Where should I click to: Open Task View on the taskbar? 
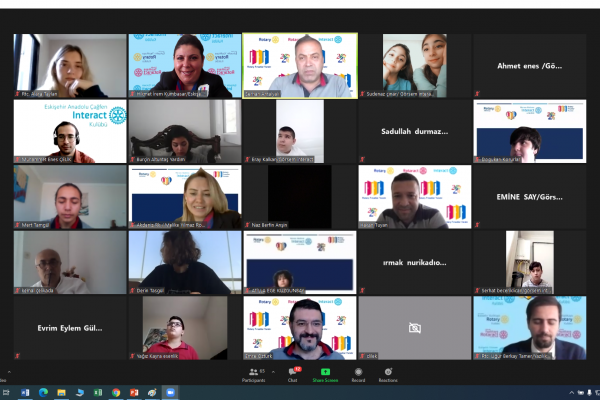point(6,392)
